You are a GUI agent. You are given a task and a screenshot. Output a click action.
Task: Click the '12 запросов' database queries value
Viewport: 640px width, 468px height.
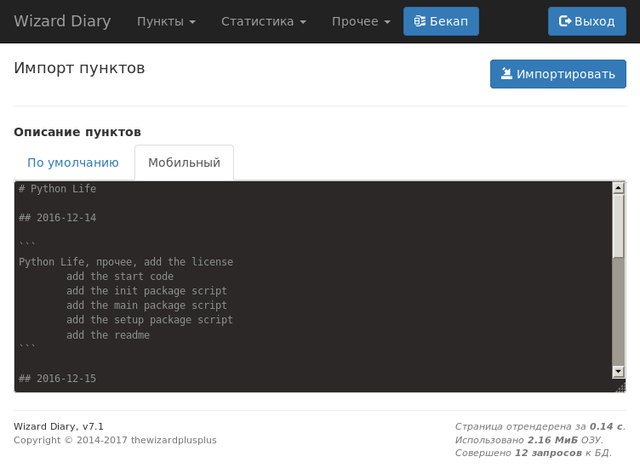click(x=548, y=453)
